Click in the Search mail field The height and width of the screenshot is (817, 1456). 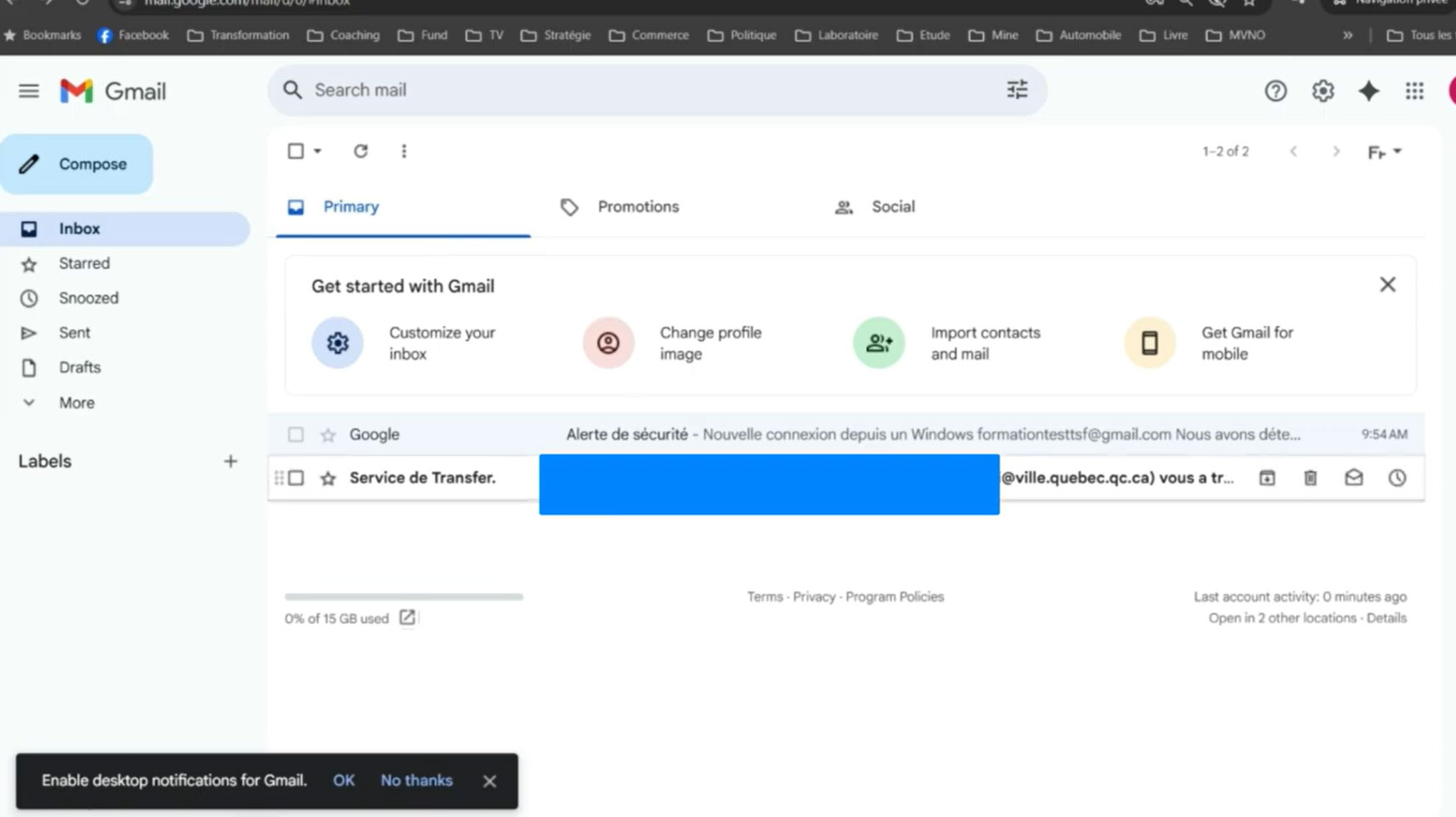click(x=649, y=90)
